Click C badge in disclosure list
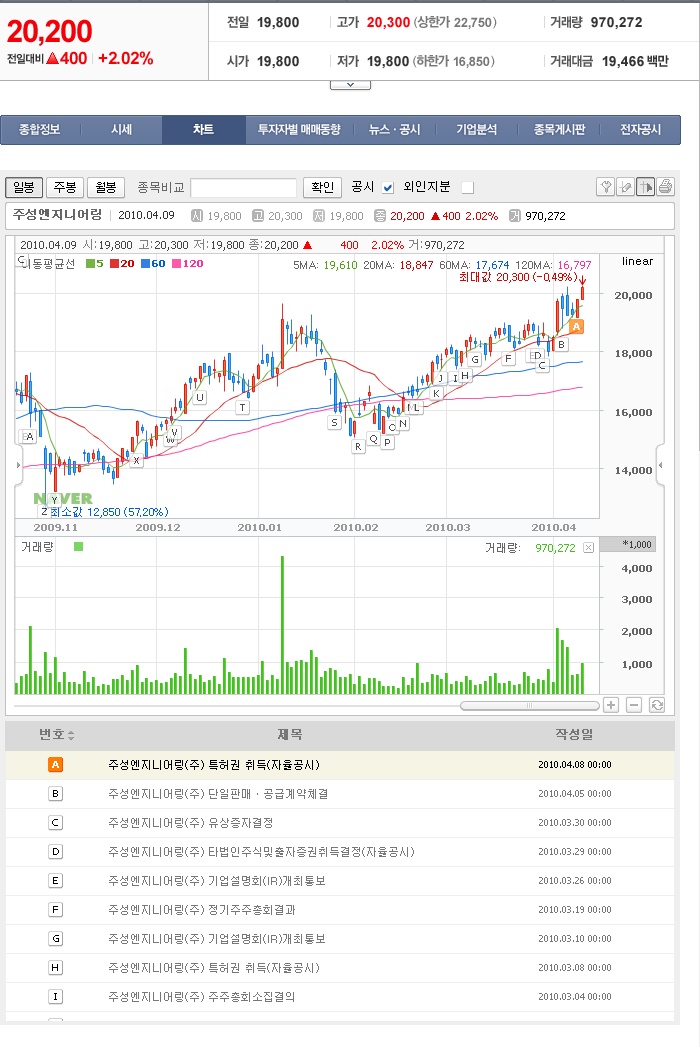700x1047 pixels. [x=55, y=823]
